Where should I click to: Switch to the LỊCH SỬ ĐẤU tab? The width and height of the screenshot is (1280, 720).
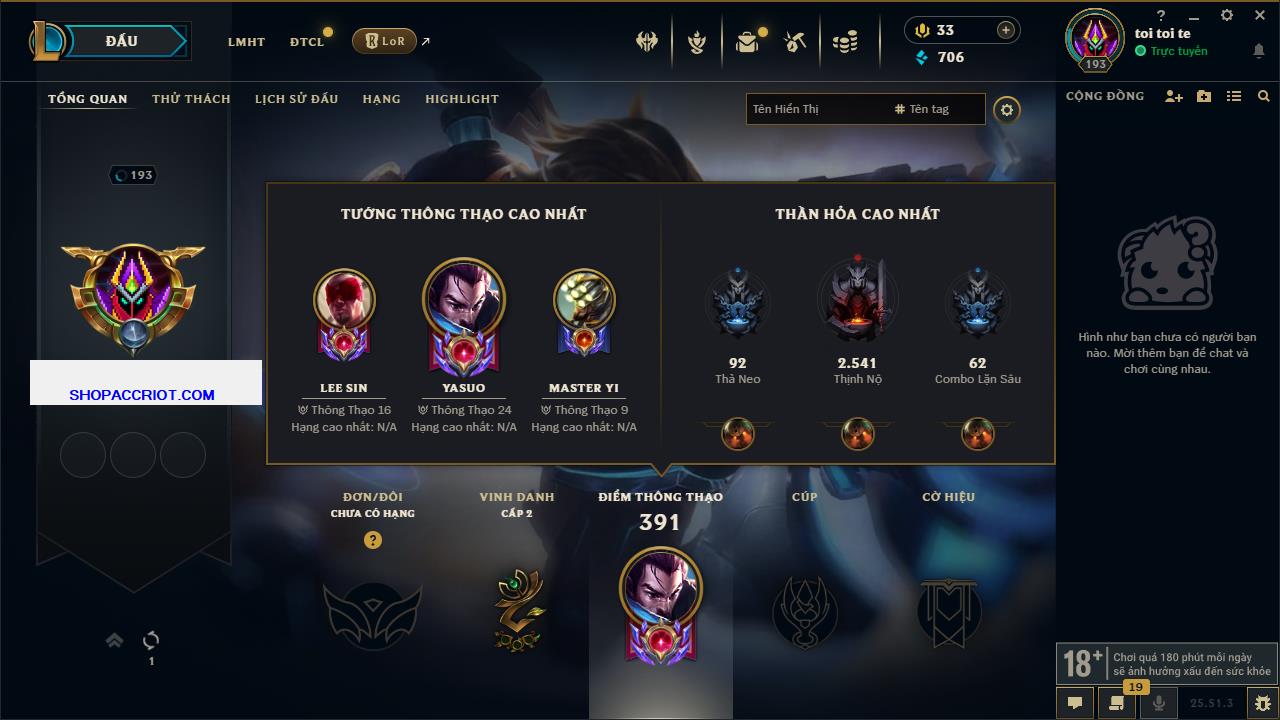coord(296,99)
